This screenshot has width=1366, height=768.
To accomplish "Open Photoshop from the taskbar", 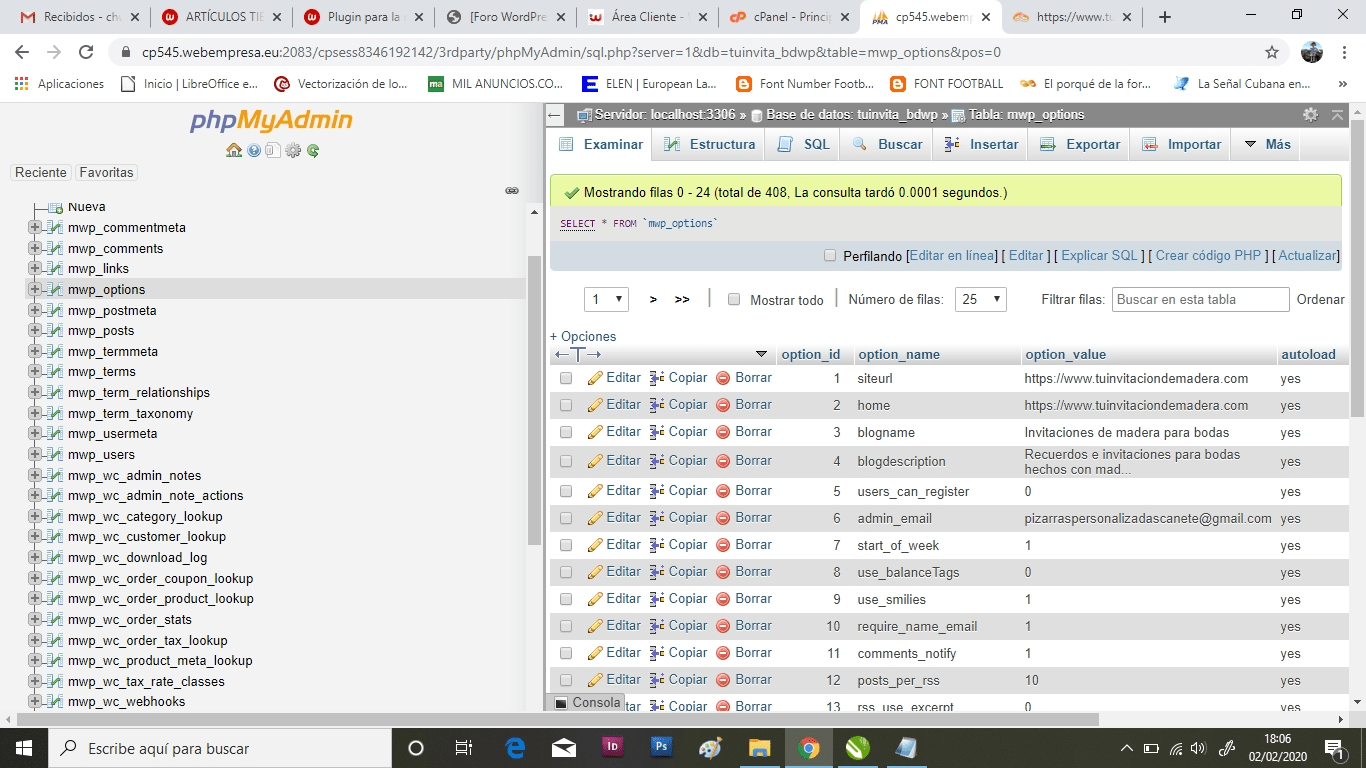I will [x=661, y=747].
